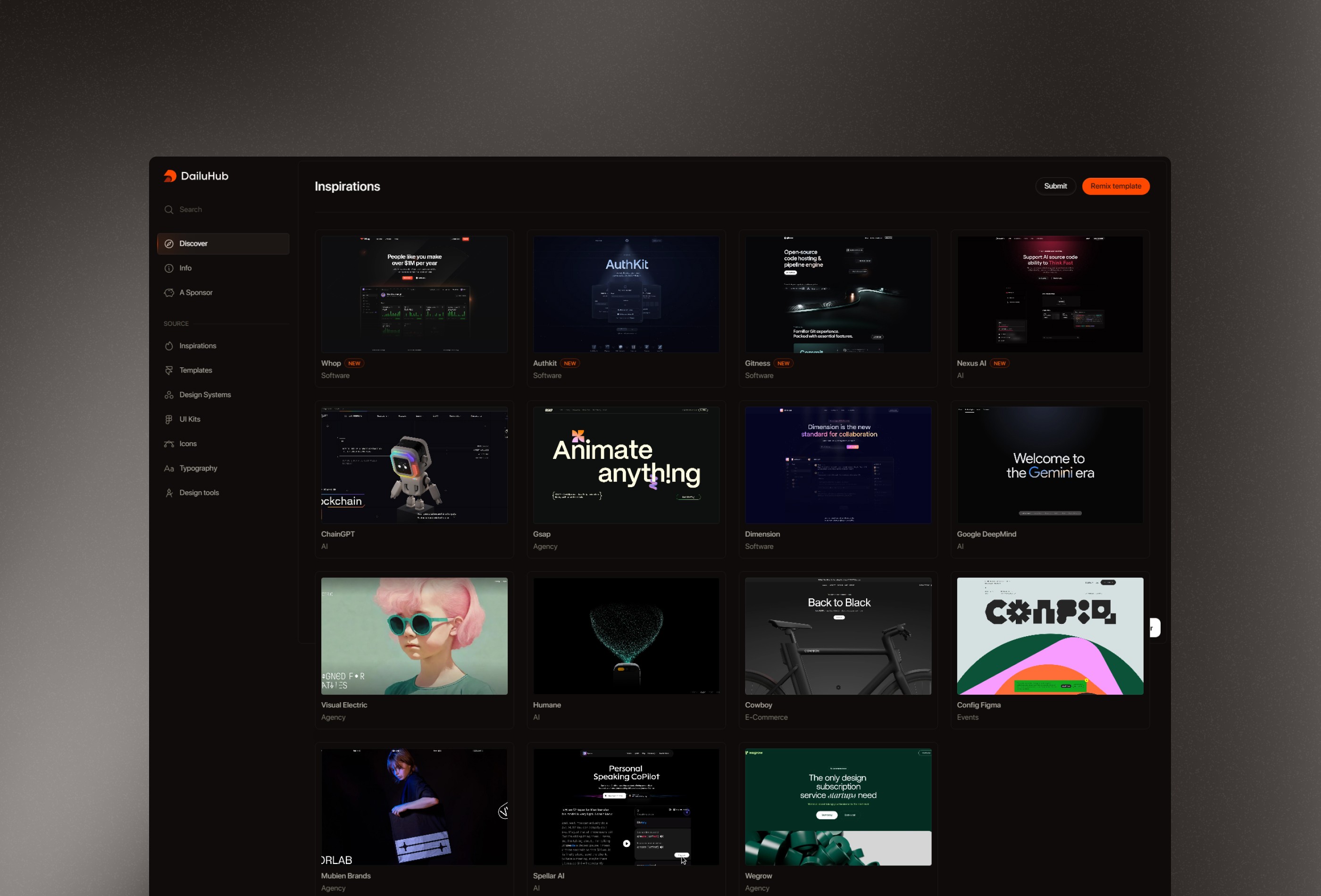Open the Whop Software inspiration card

pos(414,294)
